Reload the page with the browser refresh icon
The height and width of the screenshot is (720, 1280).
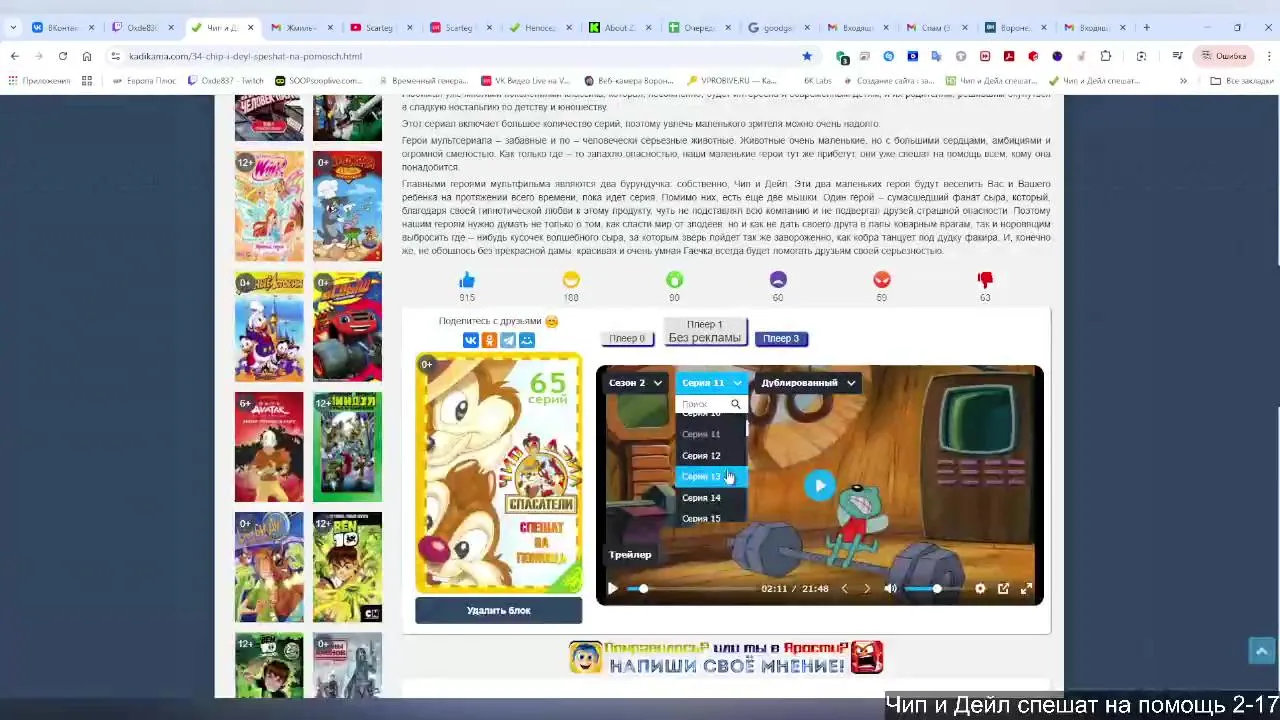point(62,56)
